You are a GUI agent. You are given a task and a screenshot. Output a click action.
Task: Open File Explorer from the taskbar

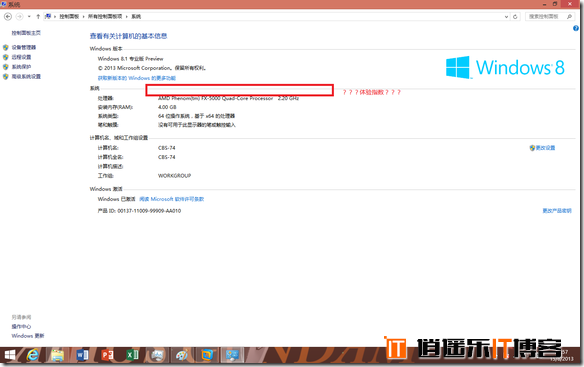pyautogui.click(x=58, y=355)
